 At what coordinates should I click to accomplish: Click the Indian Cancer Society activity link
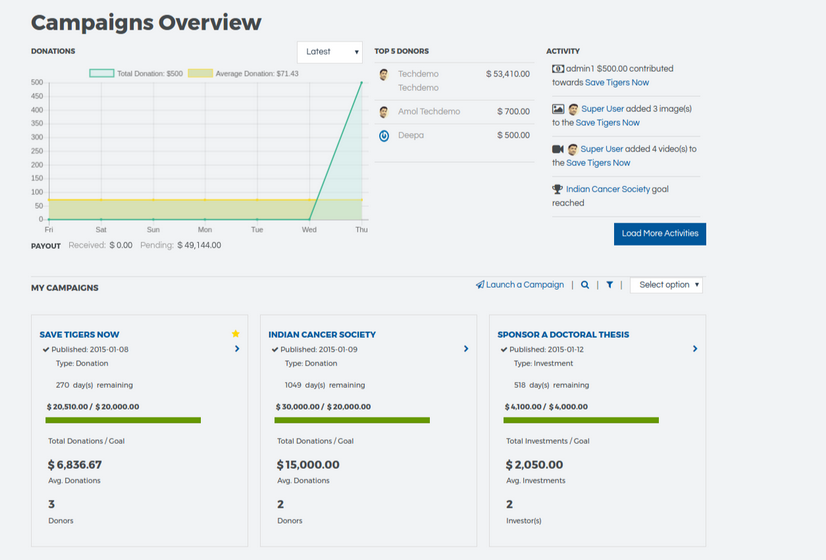pos(608,189)
